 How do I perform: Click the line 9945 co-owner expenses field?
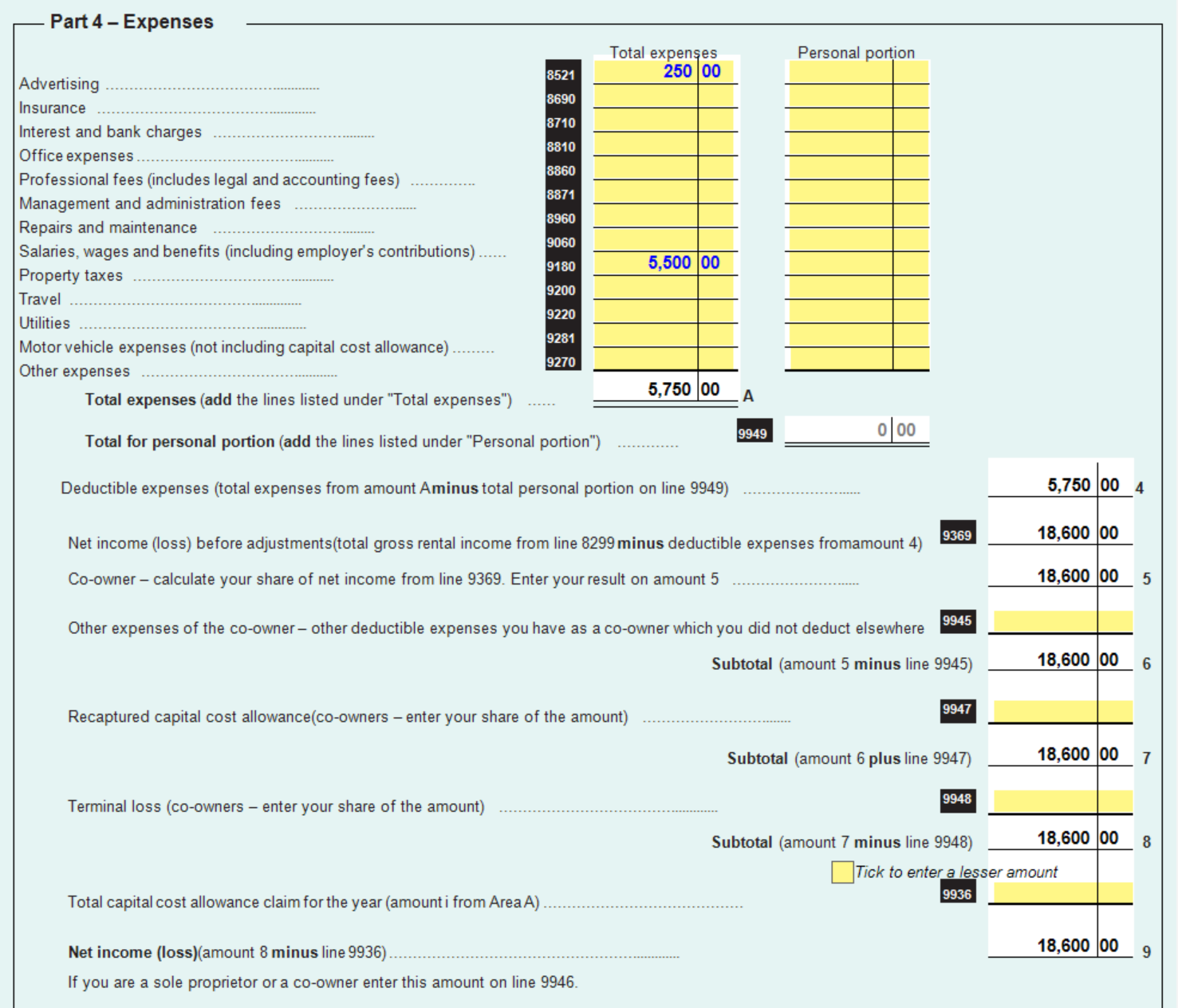click(x=1063, y=622)
